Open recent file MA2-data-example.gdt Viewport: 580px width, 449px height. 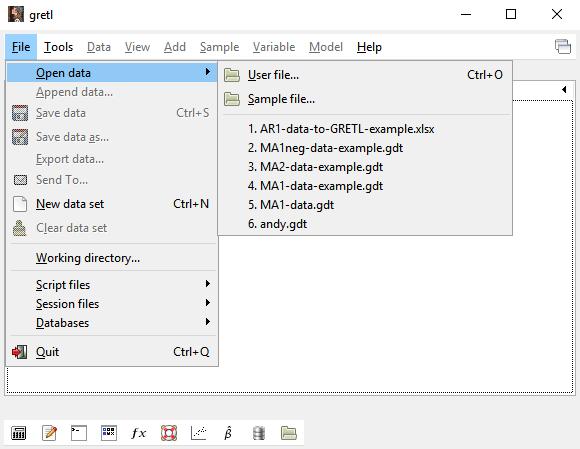(365, 167)
